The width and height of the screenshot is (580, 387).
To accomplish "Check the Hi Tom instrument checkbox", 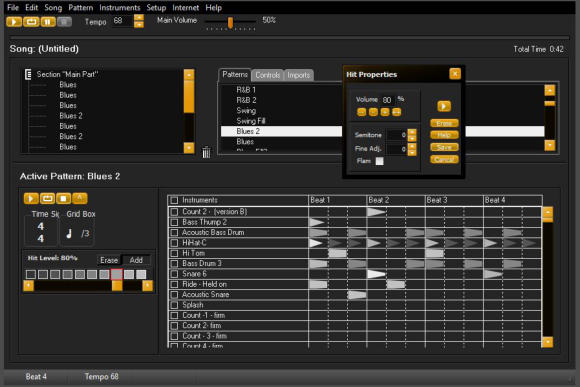I will (174, 253).
